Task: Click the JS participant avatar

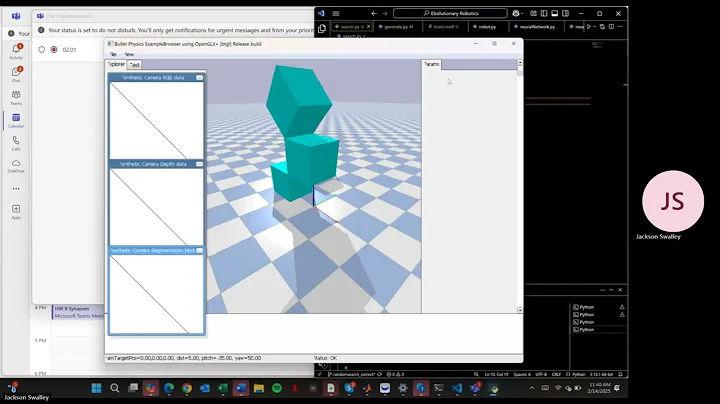Action: coord(673,201)
